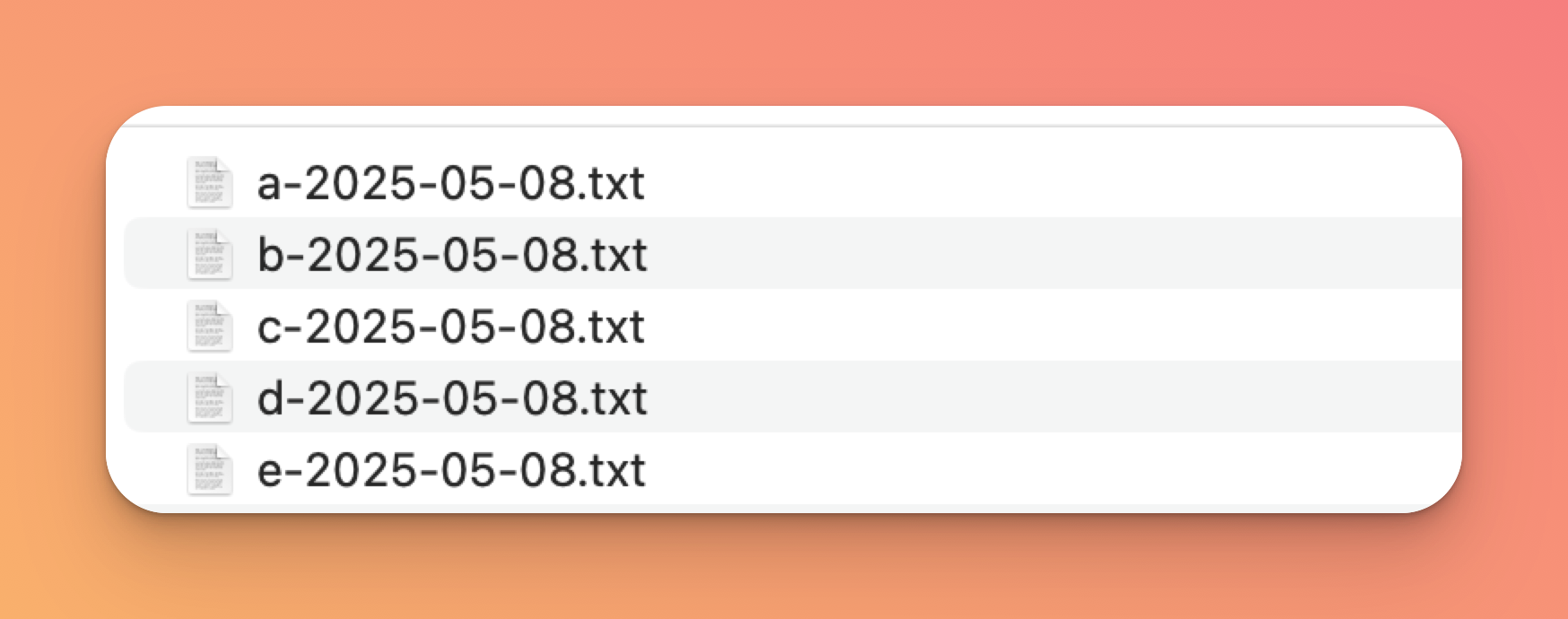This screenshot has height=619, width=1568.
Task: Select the file icon for b-2025-05-08.txt
Action: tap(210, 254)
